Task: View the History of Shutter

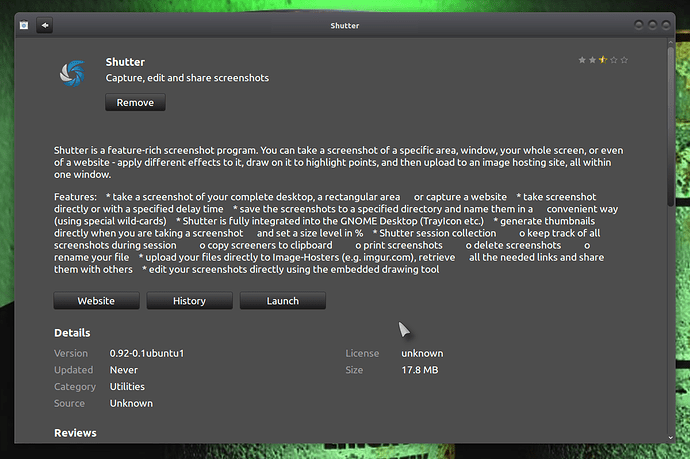Action: coord(189,301)
